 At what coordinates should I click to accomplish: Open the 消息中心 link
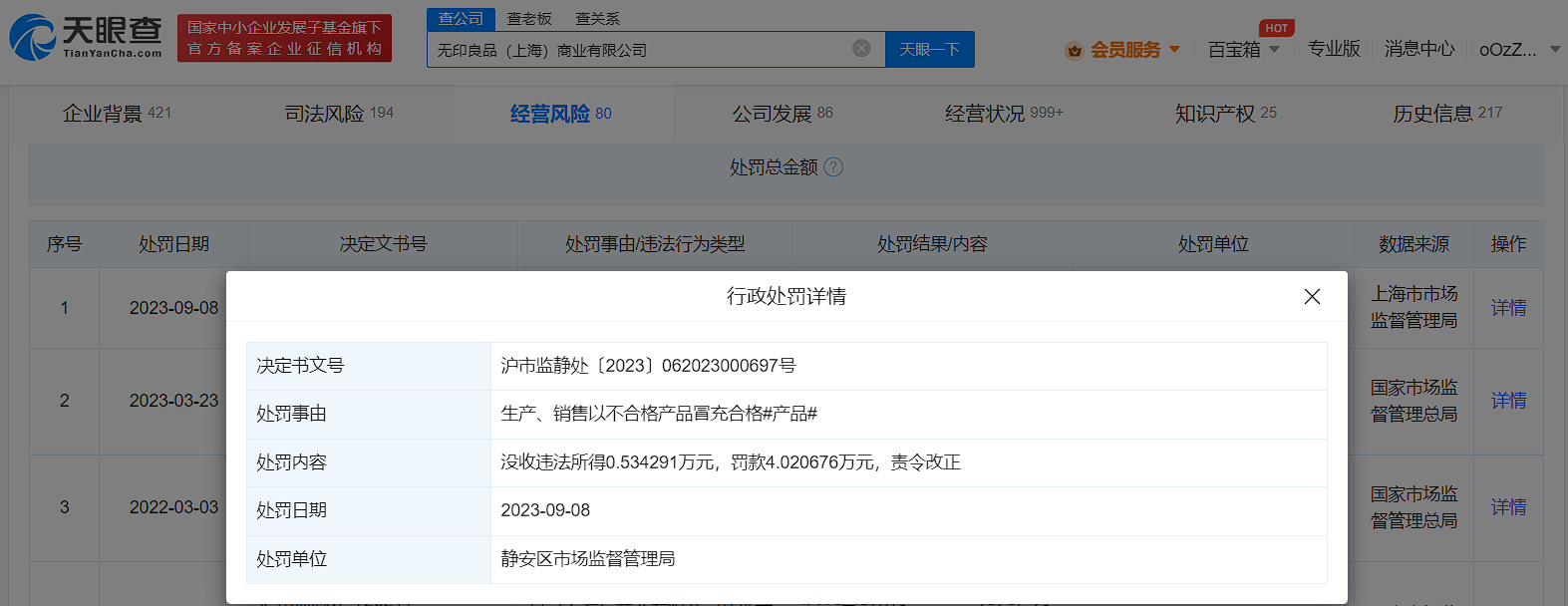point(1419,49)
